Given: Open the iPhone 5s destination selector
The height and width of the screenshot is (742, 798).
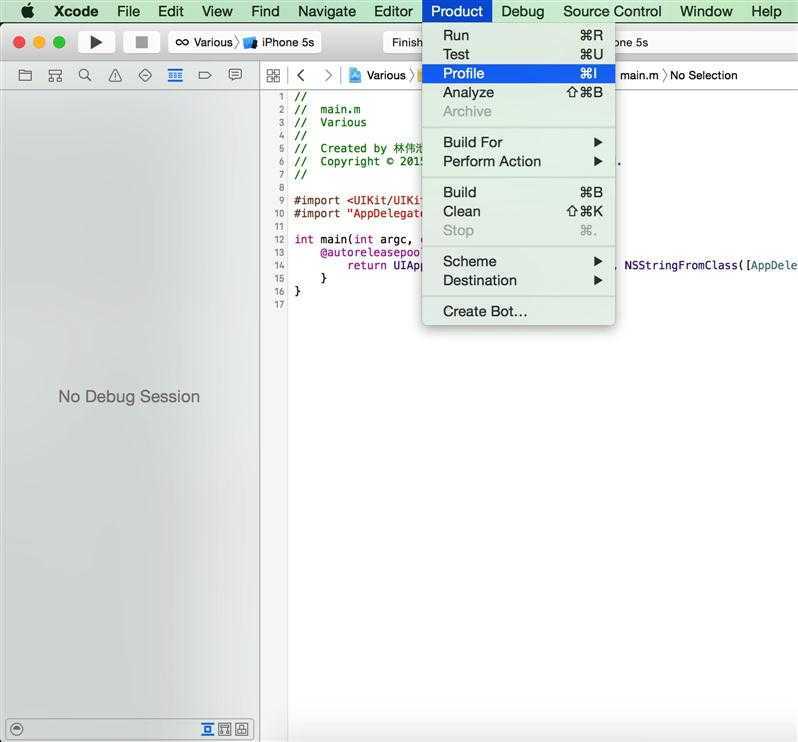Looking at the screenshot, I should point(279,42).
